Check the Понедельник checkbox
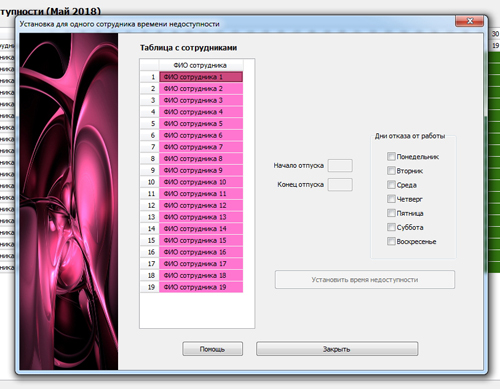 [391, 156]
